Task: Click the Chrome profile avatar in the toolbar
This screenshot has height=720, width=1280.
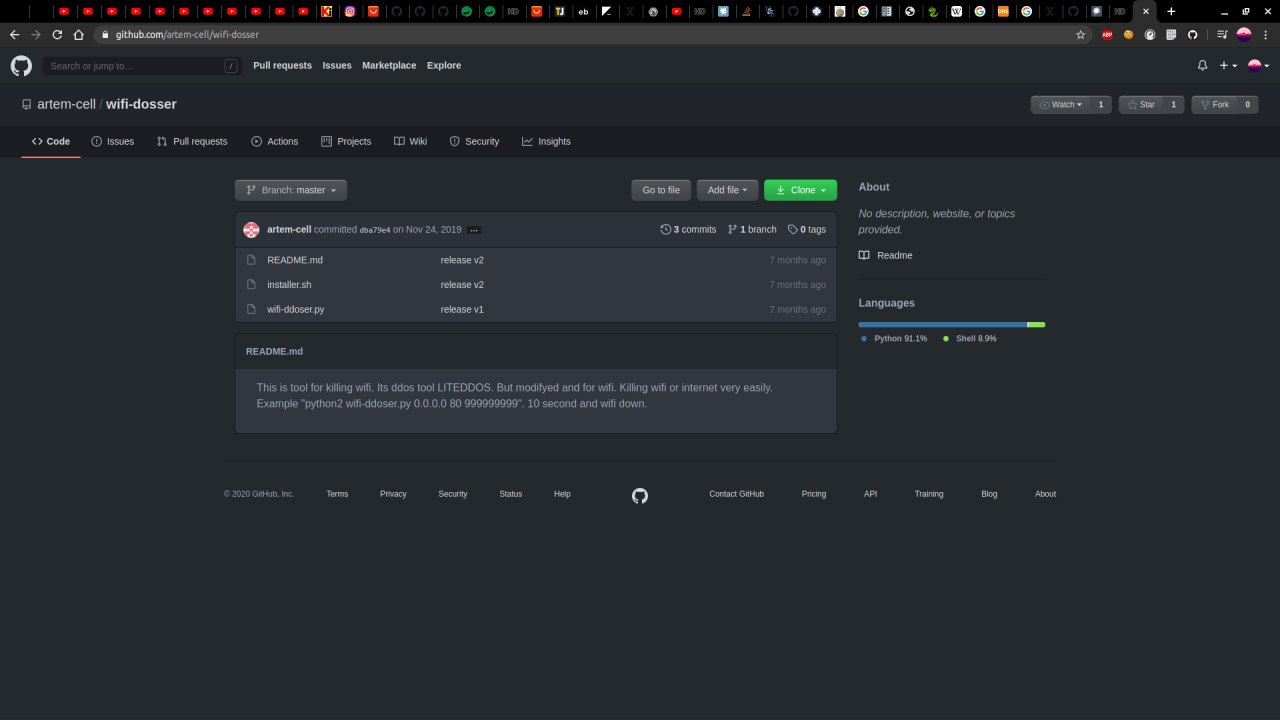Action: [1244, 34]
